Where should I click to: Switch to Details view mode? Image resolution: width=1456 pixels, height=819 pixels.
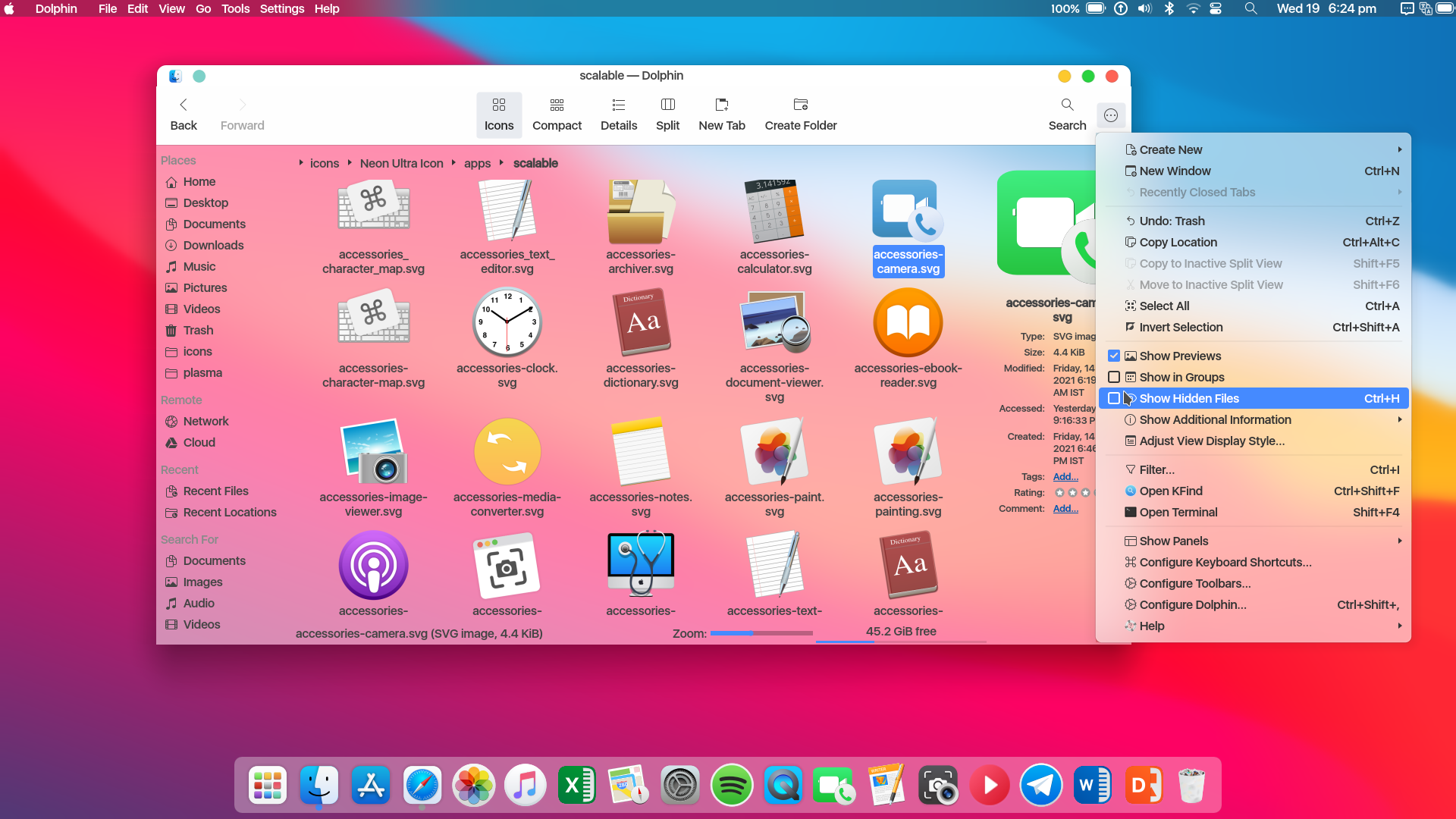[619, 115]
